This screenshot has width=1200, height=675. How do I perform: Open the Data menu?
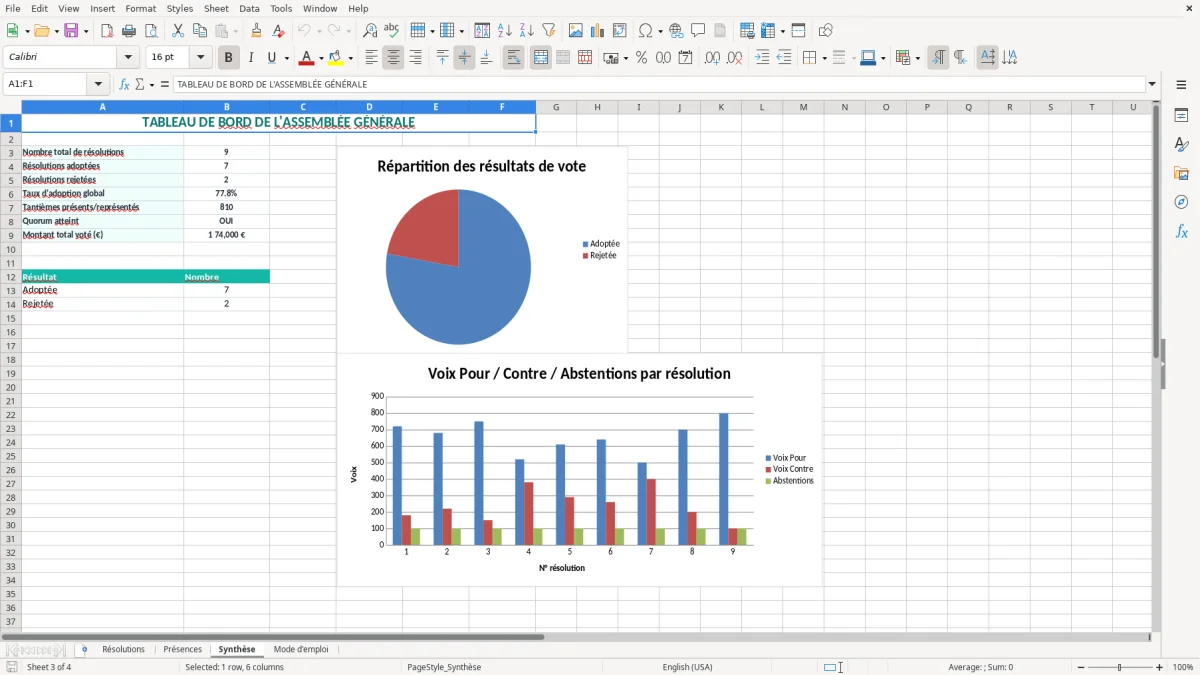249,8
